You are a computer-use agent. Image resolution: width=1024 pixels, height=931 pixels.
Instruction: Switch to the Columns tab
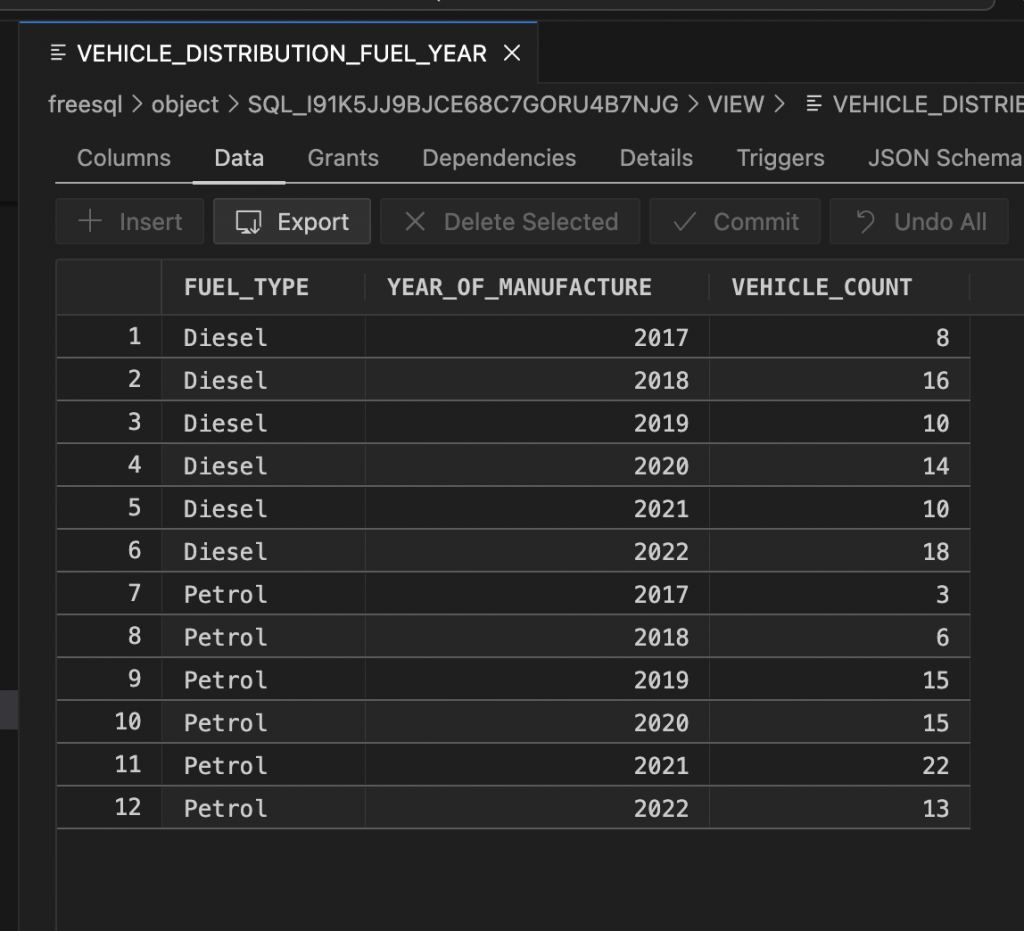[x=123, y=157]
